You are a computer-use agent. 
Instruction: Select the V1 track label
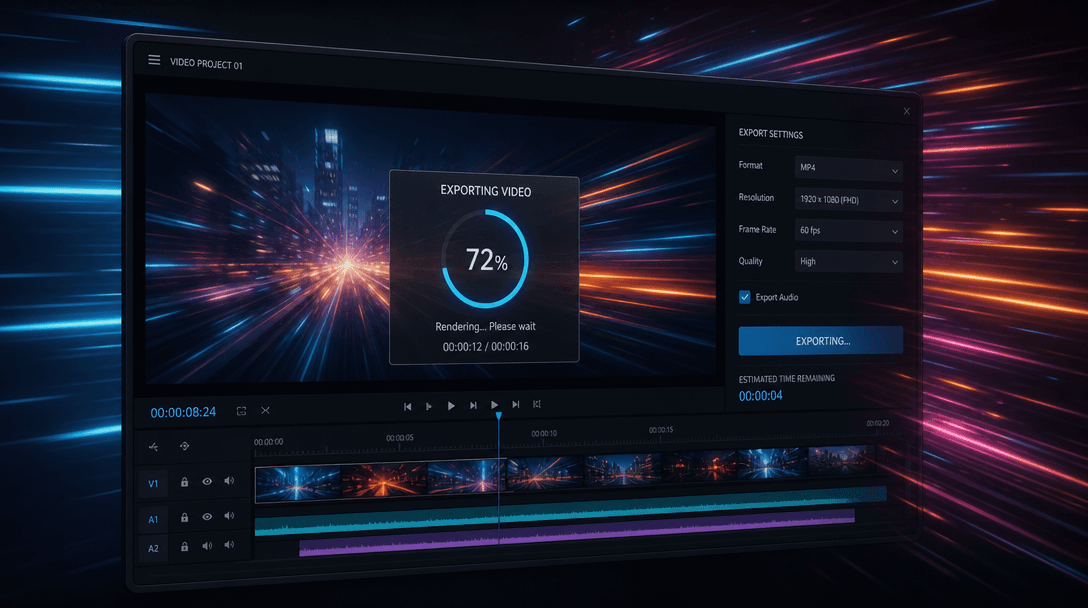click(153, 484)
